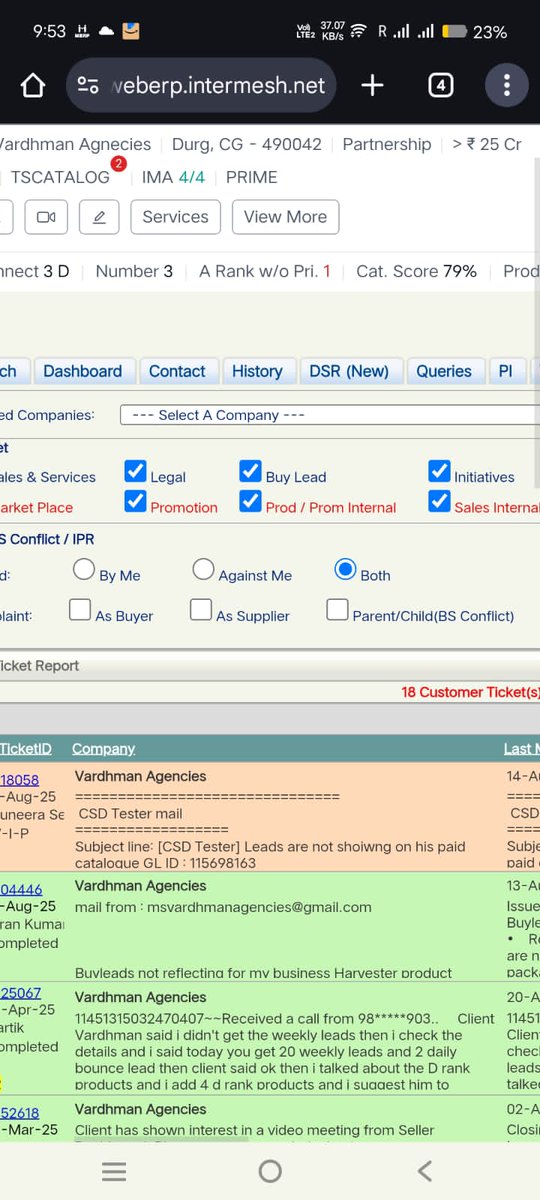Uncheck the Initiatives checkbox
Viewport: 540px width, 1200px height.
pos(439,471)
